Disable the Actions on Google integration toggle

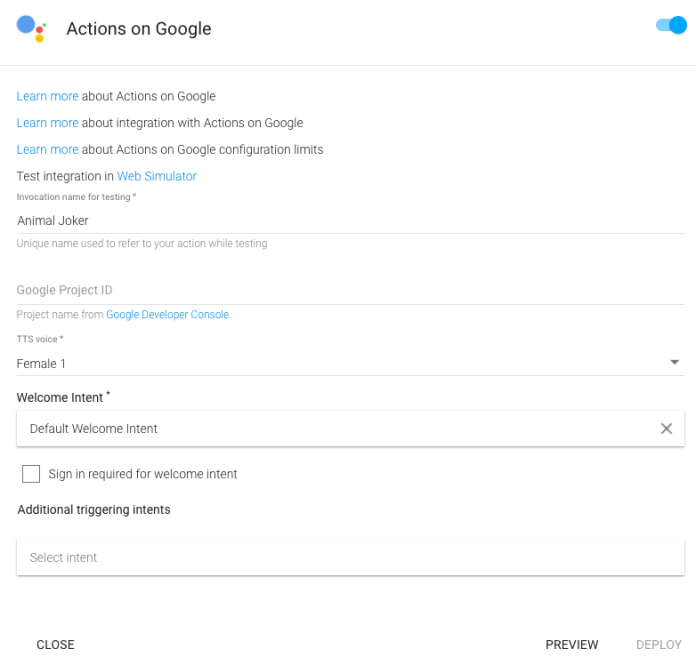[671, 25]
